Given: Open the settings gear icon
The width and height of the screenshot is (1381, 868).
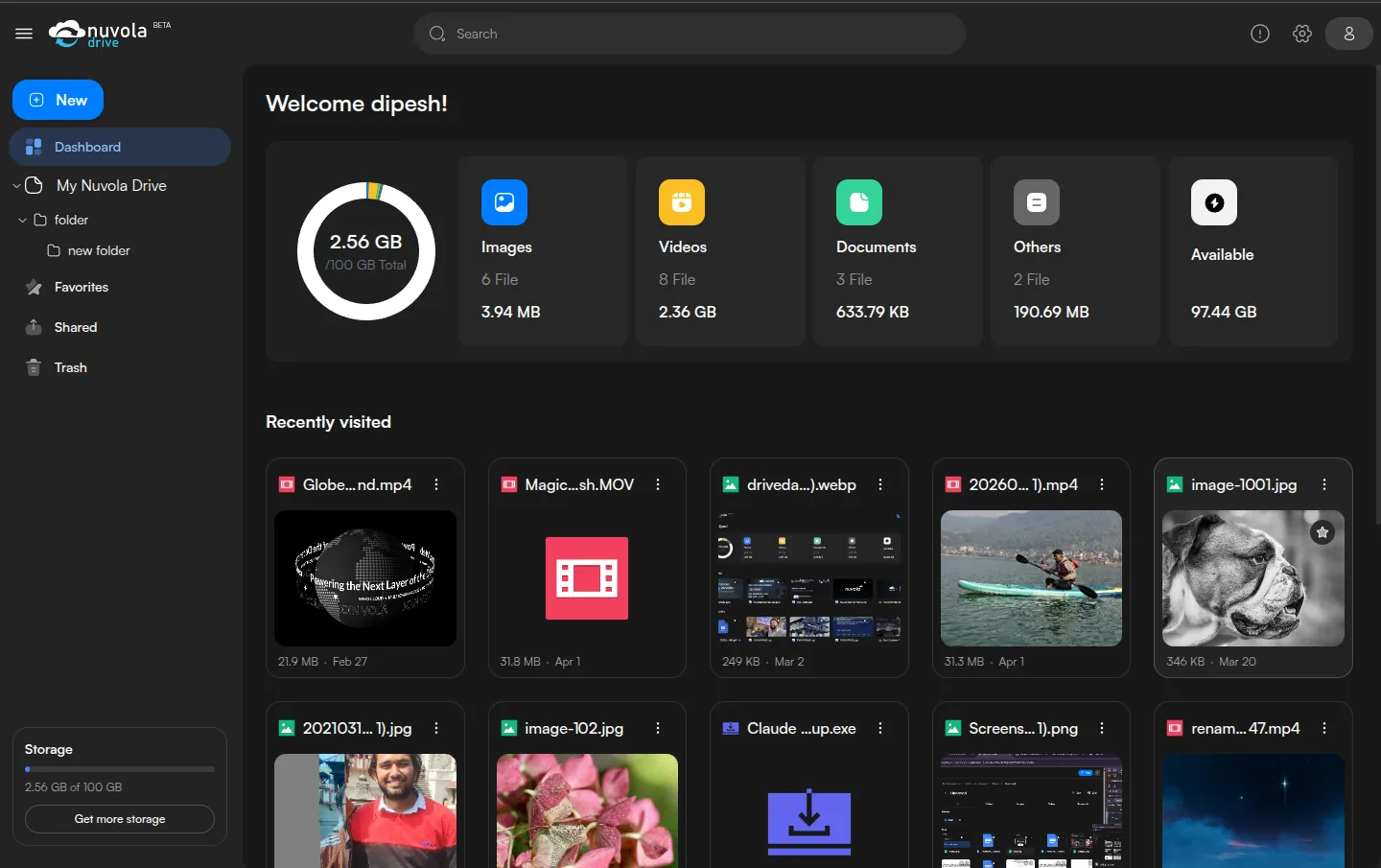Looking at the screenshot, I should 1302,34.
